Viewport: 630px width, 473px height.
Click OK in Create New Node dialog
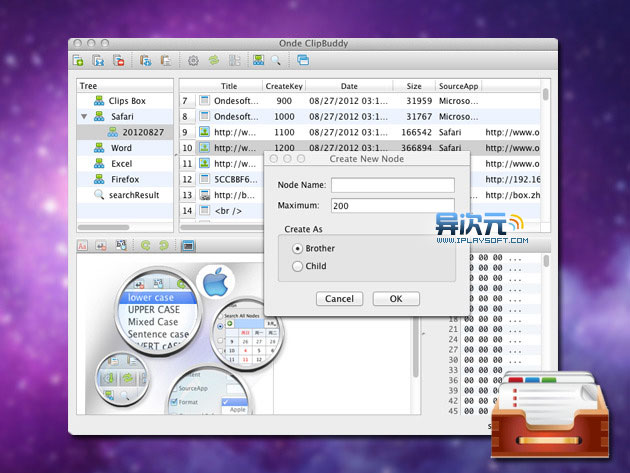pos(396,299)
